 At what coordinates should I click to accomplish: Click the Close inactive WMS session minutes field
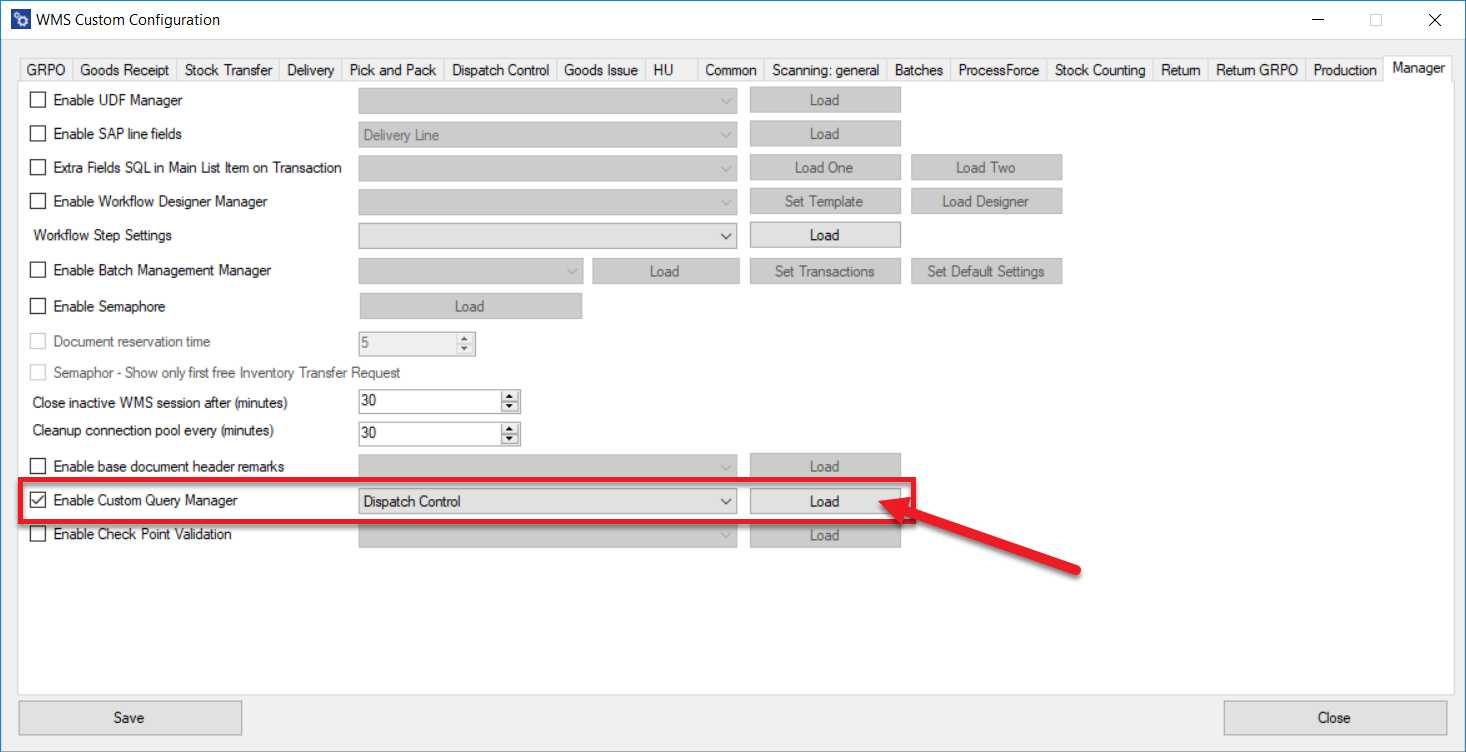[x=430, y=402]
